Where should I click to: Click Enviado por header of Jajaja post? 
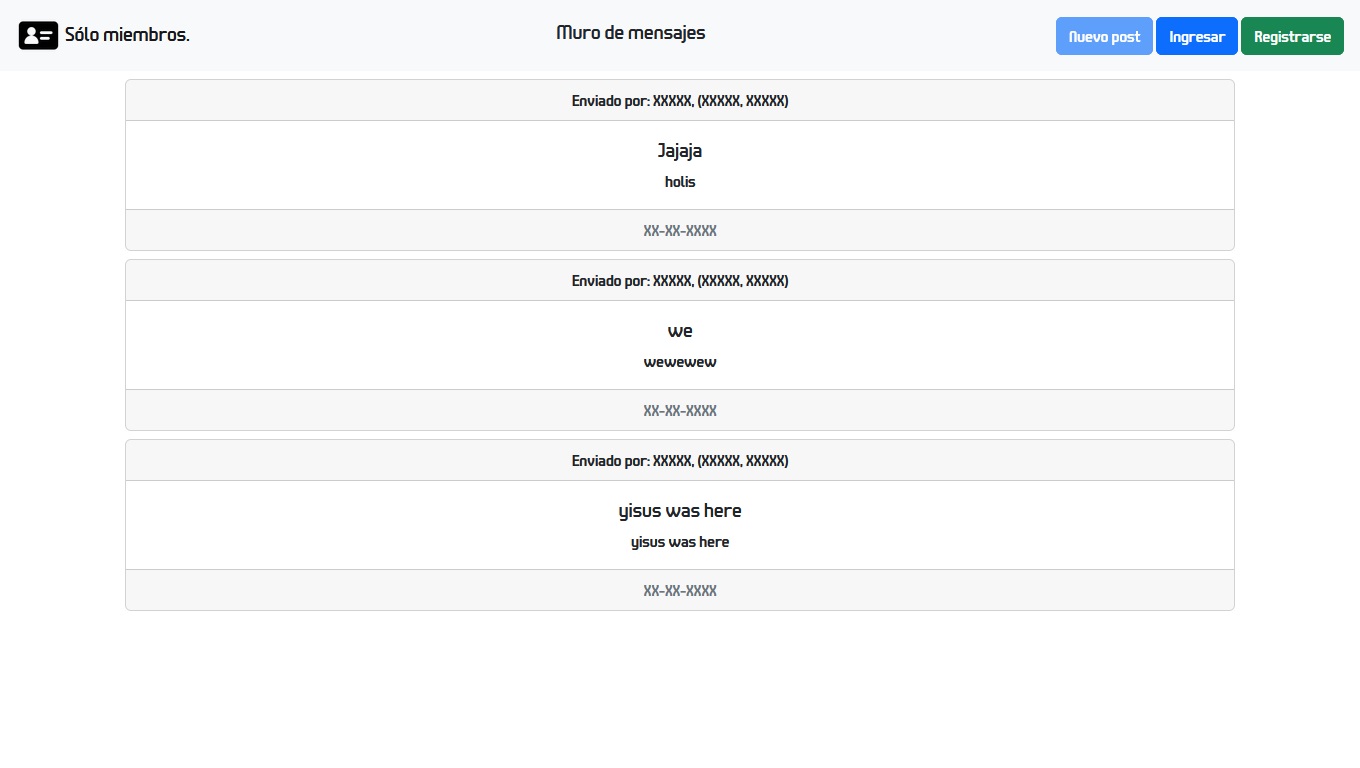click(680, 101)
